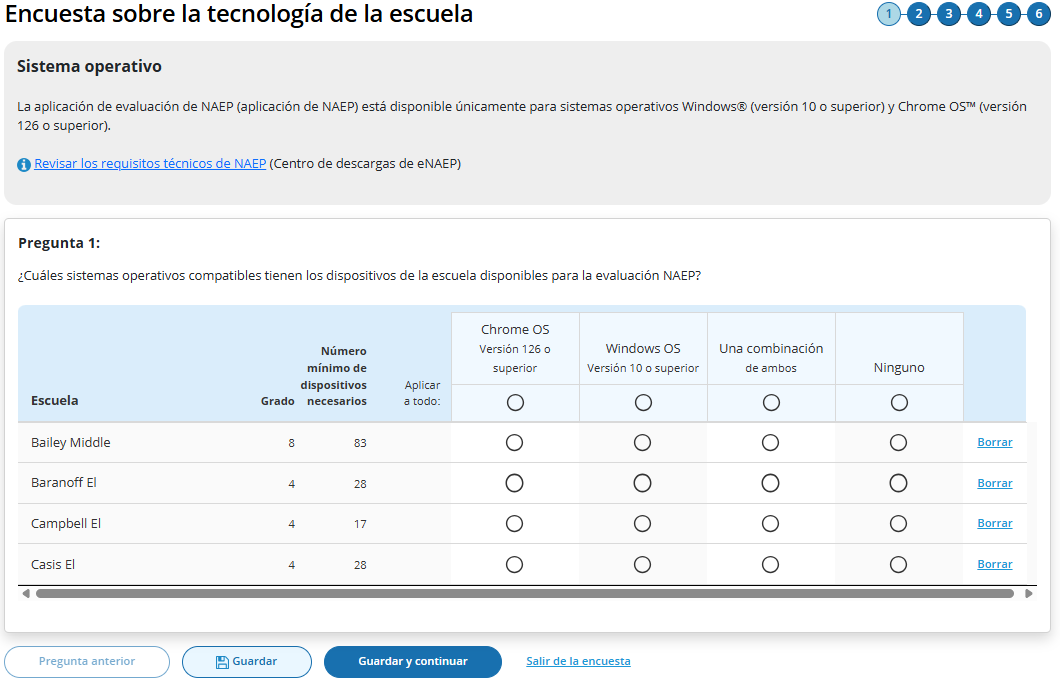Image resolution: width=1060 pixels, height=683 pixels.
Task: Go to survey step 2 indicator
Action: click(x=918, y=14)
